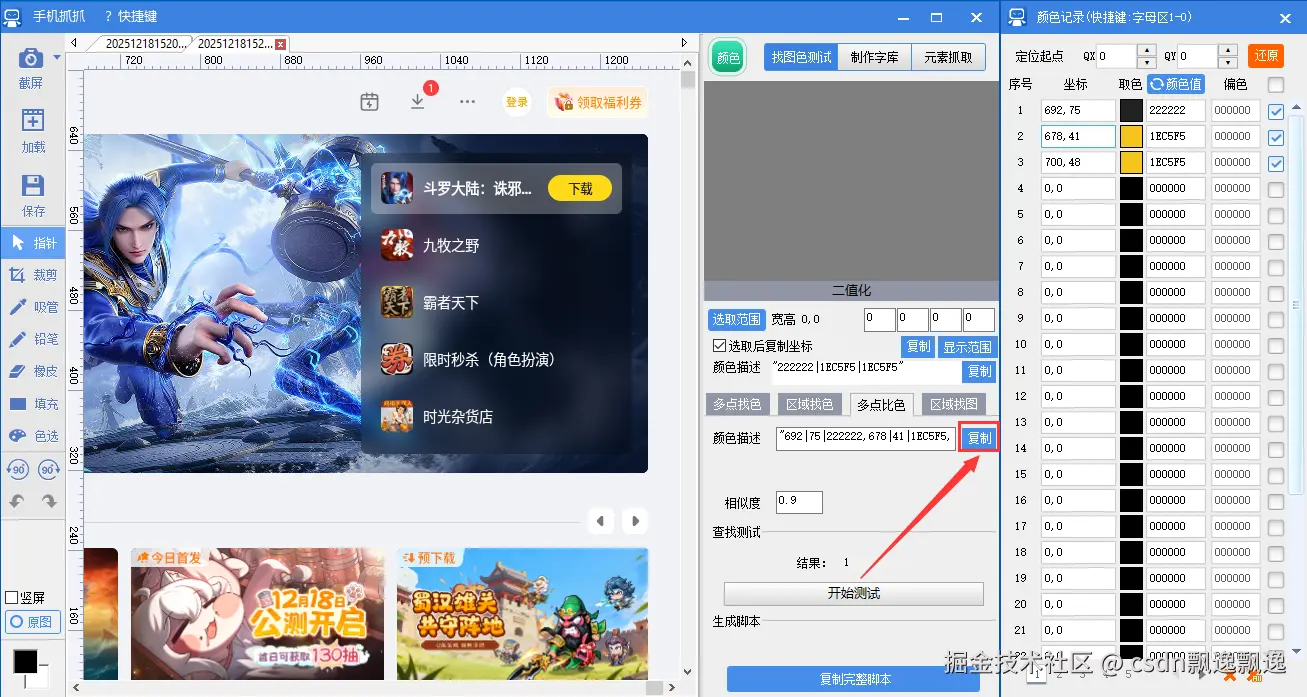1307x697 pixels.
Task: Switch to the 制作字库 tab
Action: pos(875,57)
